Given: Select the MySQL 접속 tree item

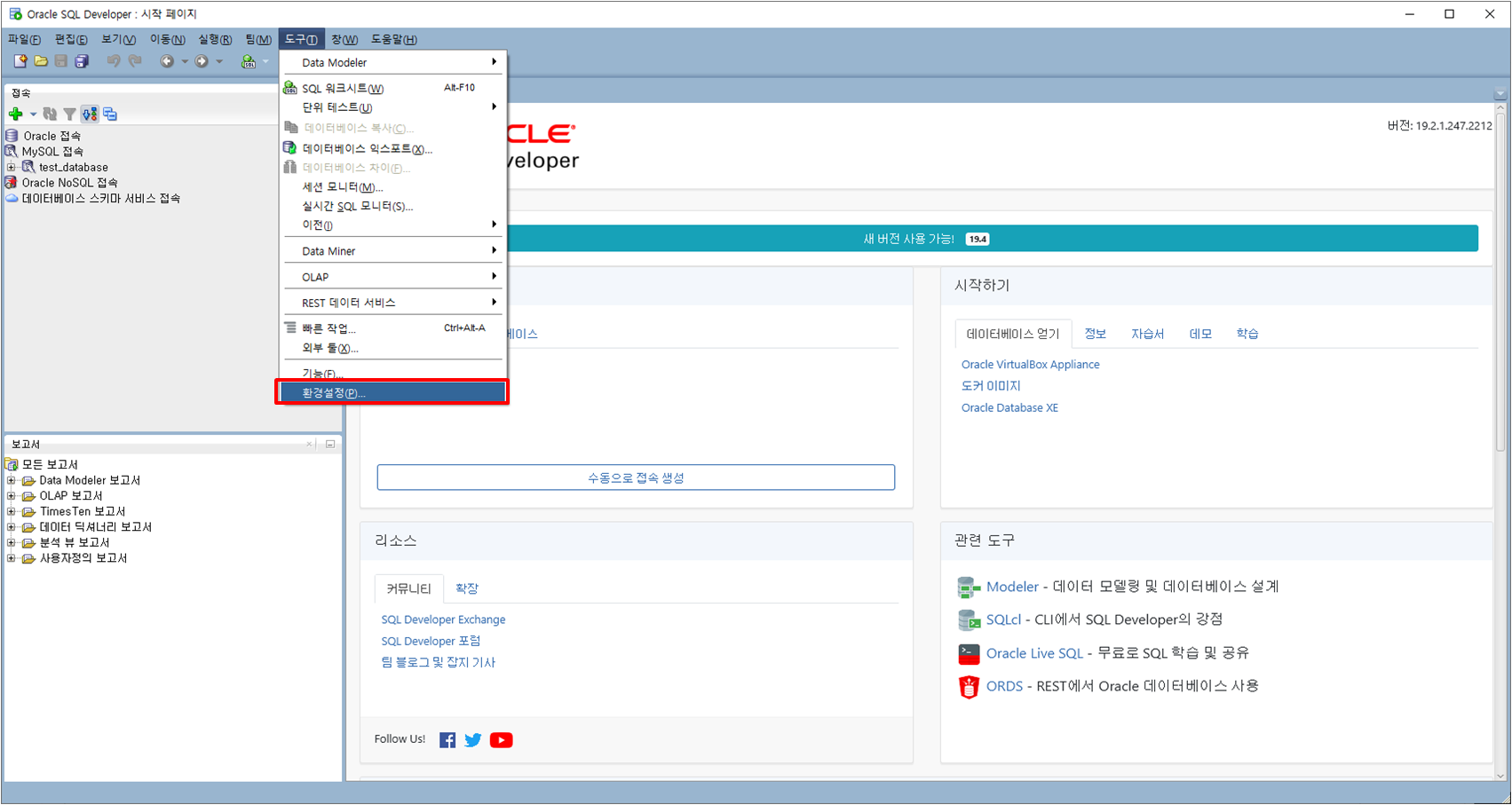Looking at the screenshot, I should click(52, 152).
